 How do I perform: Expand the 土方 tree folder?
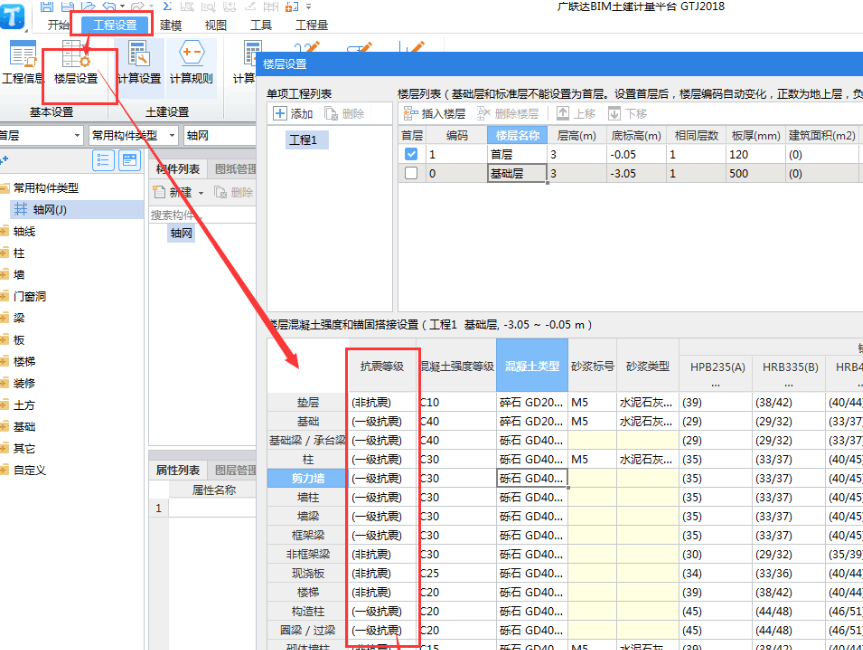[x=4, y=405]
